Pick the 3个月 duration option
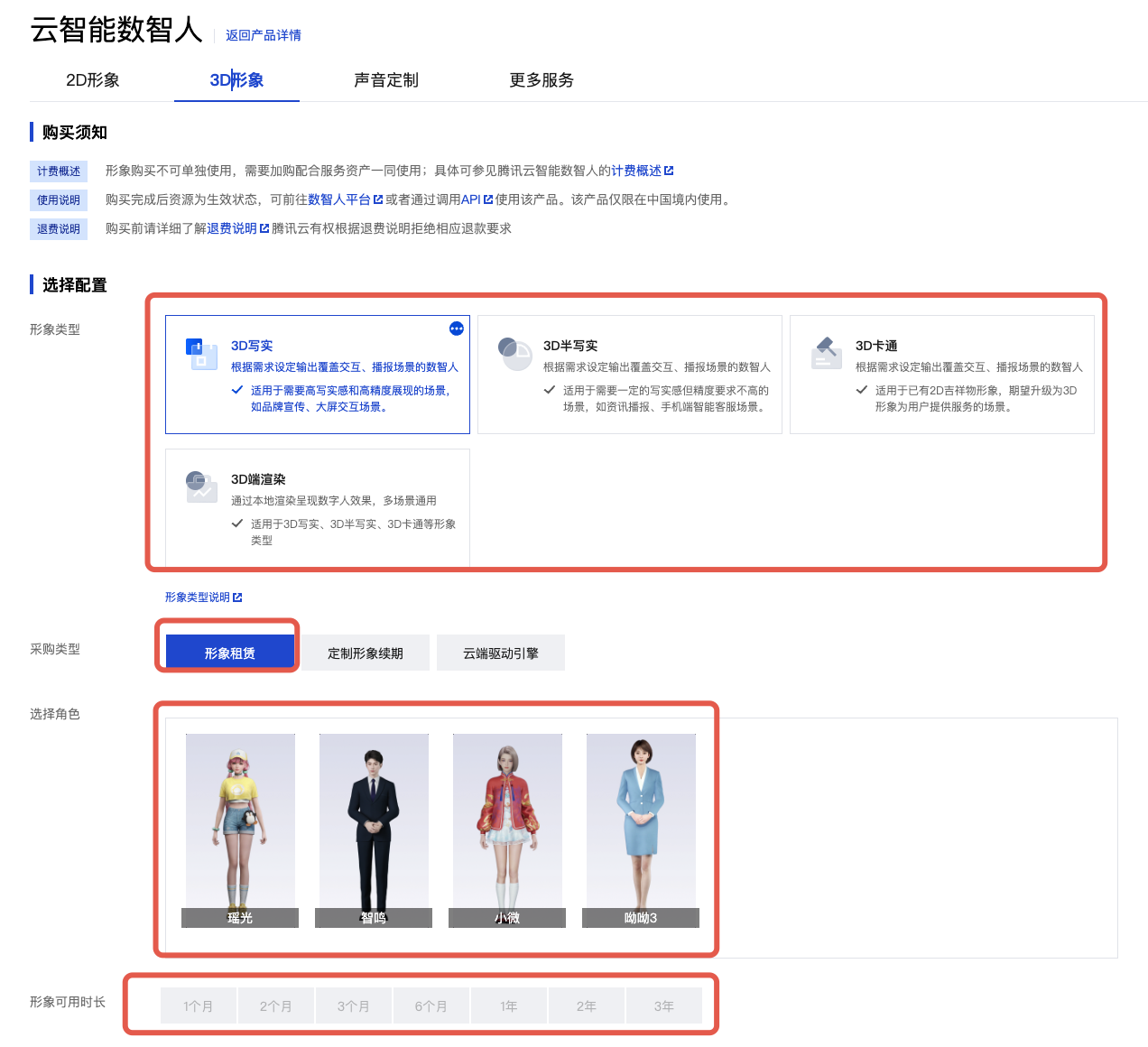 tap(354, 1005)
